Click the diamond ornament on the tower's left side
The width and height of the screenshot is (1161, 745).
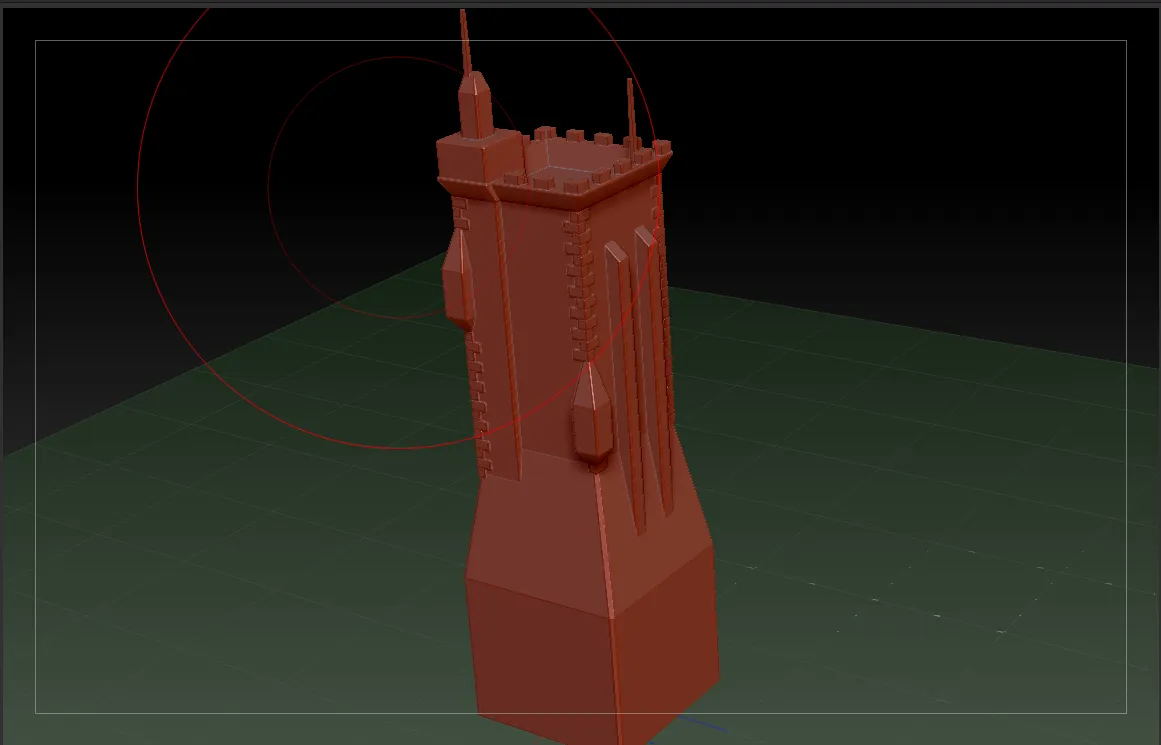[x=458, y=279]
